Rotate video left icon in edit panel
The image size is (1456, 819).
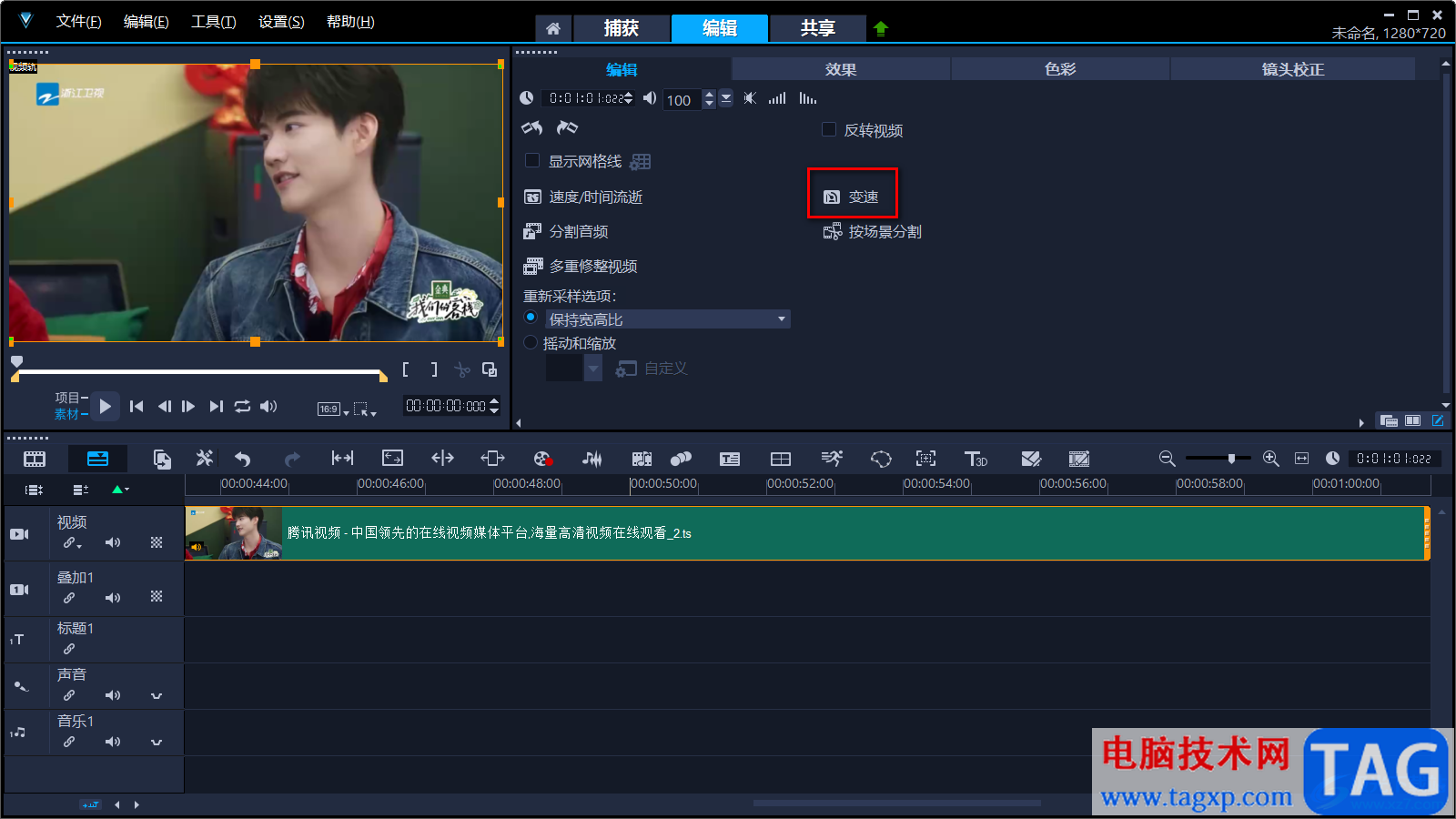point(531,127)
